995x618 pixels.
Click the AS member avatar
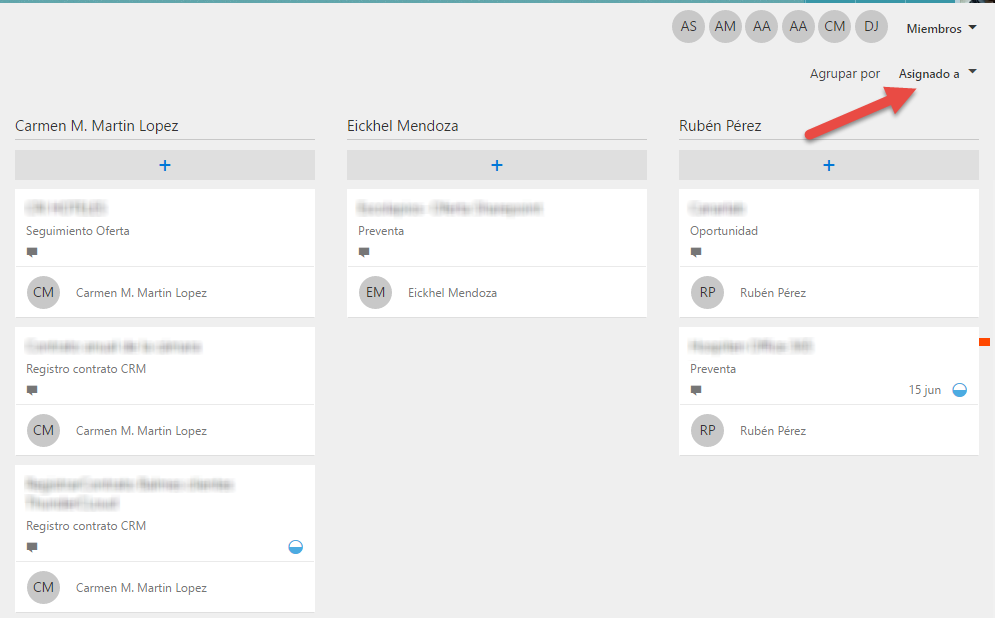689,27
